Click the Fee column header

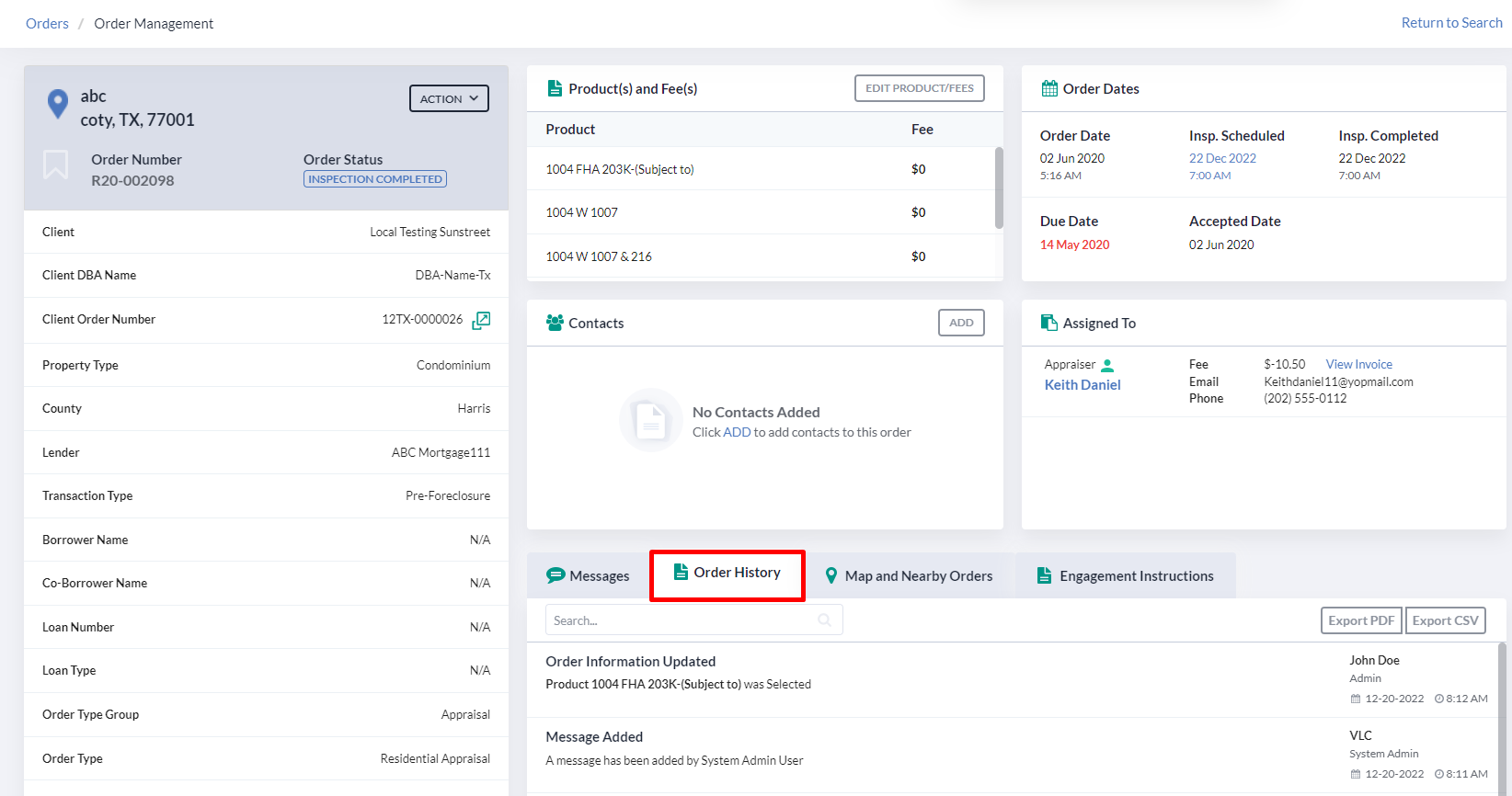point(922,130)
